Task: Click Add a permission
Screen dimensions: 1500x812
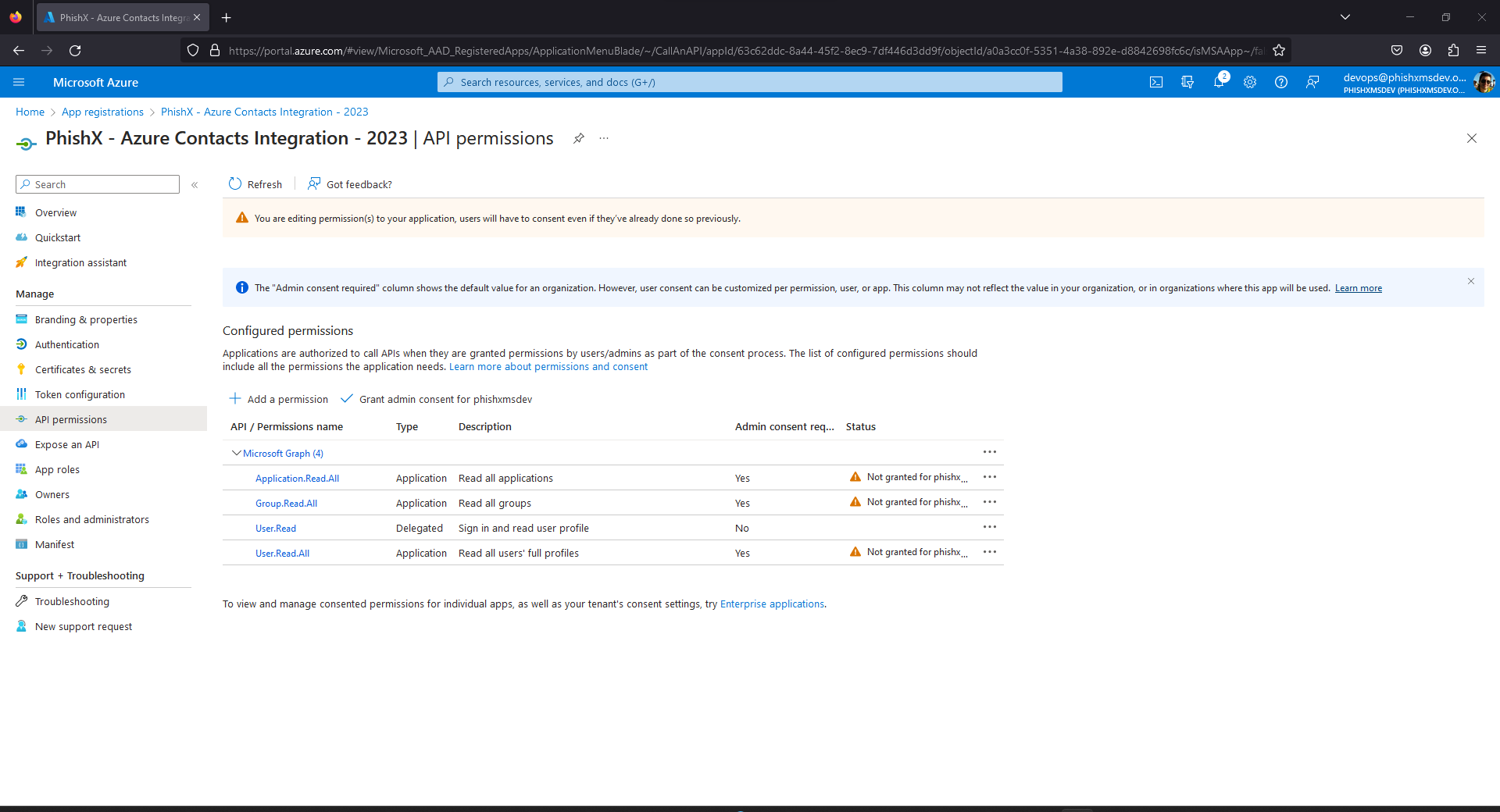Action: pos(279,399)
